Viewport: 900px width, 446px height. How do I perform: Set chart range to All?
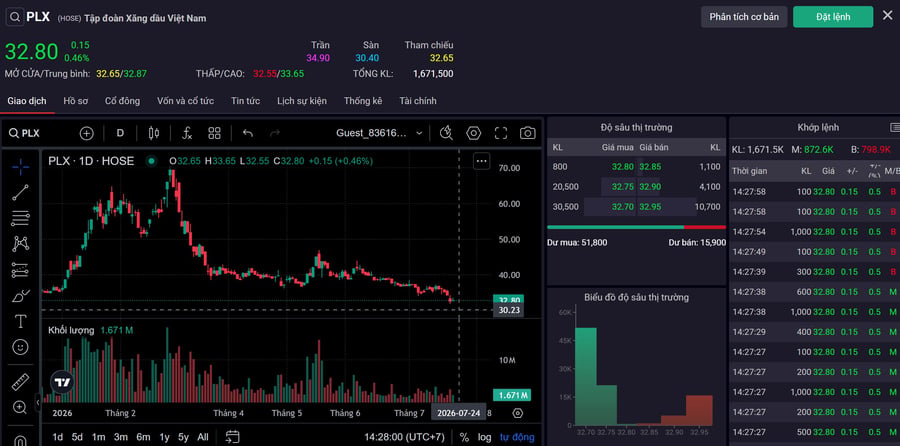coord(203,437)
